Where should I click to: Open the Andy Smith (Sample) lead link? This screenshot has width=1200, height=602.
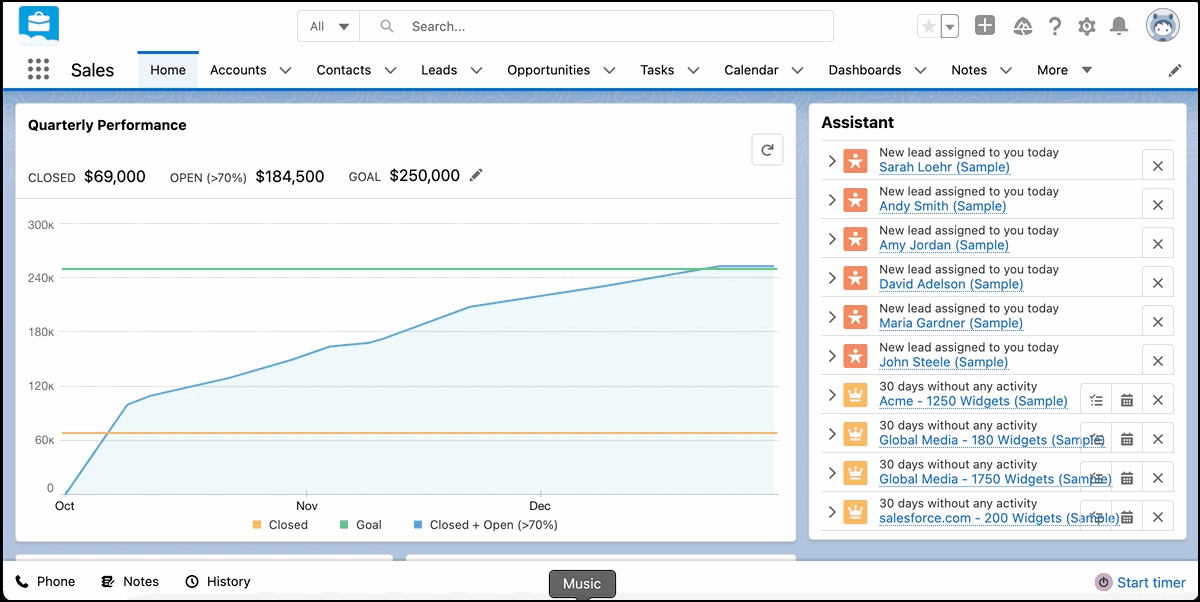tap(942, 206)
